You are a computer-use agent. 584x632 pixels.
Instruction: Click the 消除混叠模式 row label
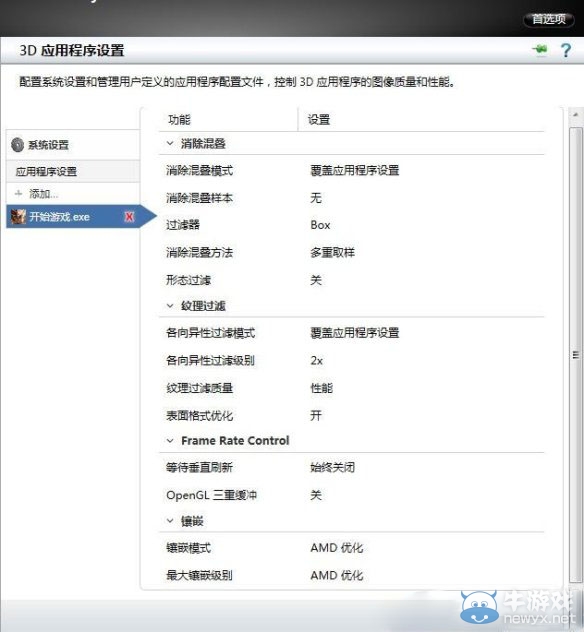(200, 170)
